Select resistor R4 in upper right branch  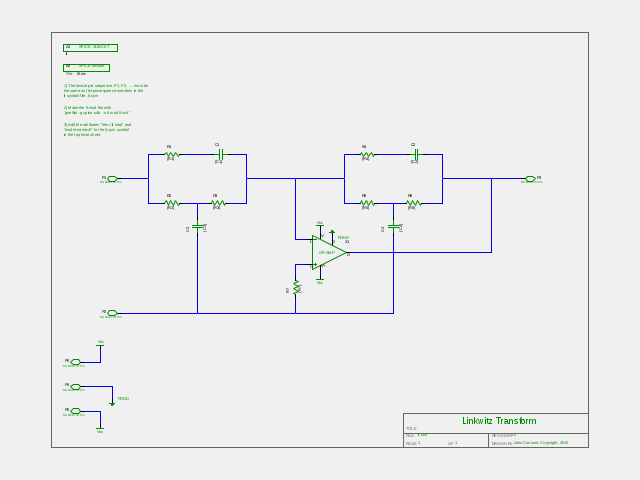point(367,155)
